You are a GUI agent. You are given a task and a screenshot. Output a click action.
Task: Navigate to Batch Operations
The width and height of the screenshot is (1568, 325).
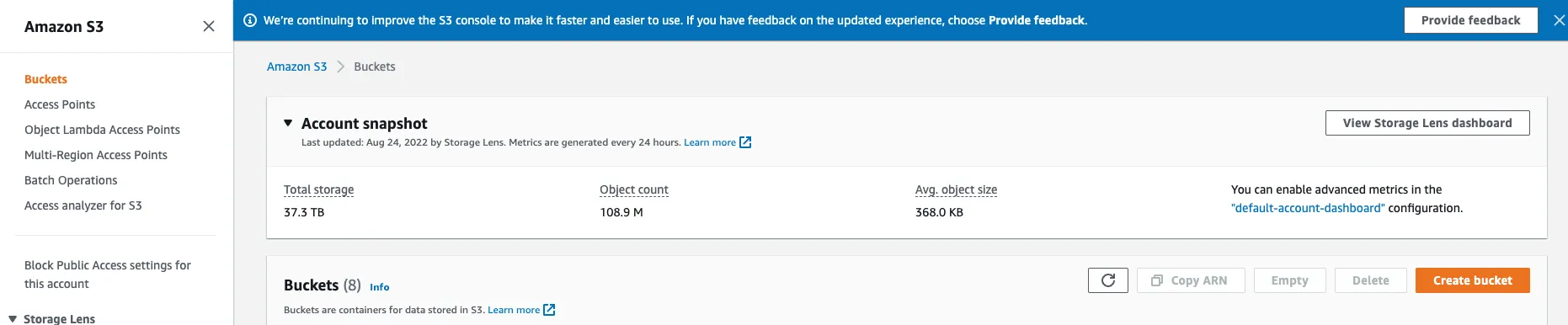[71, 180]
